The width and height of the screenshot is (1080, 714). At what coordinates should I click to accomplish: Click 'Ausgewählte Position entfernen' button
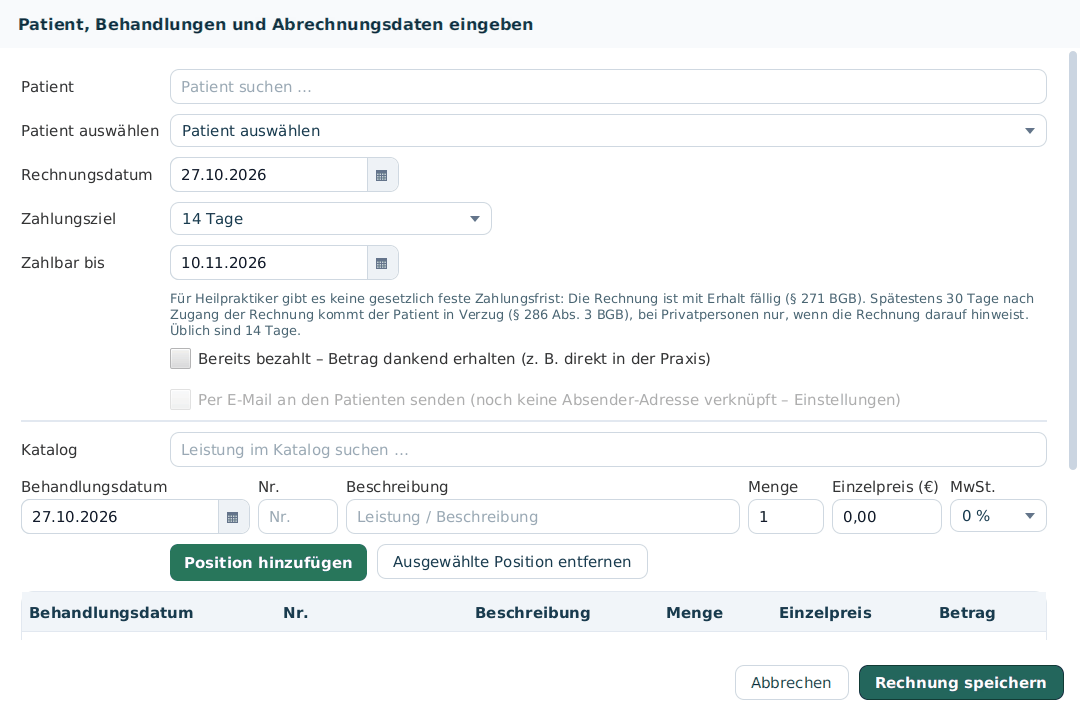coord(512,562)
